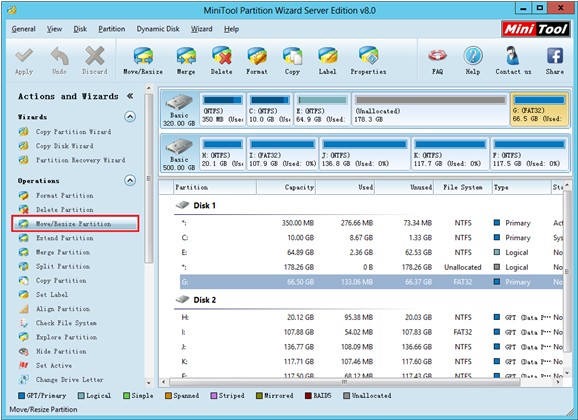Click the sidebar scroll down arrow
Viewport: 578px width, 420px height.
(149, 382)
